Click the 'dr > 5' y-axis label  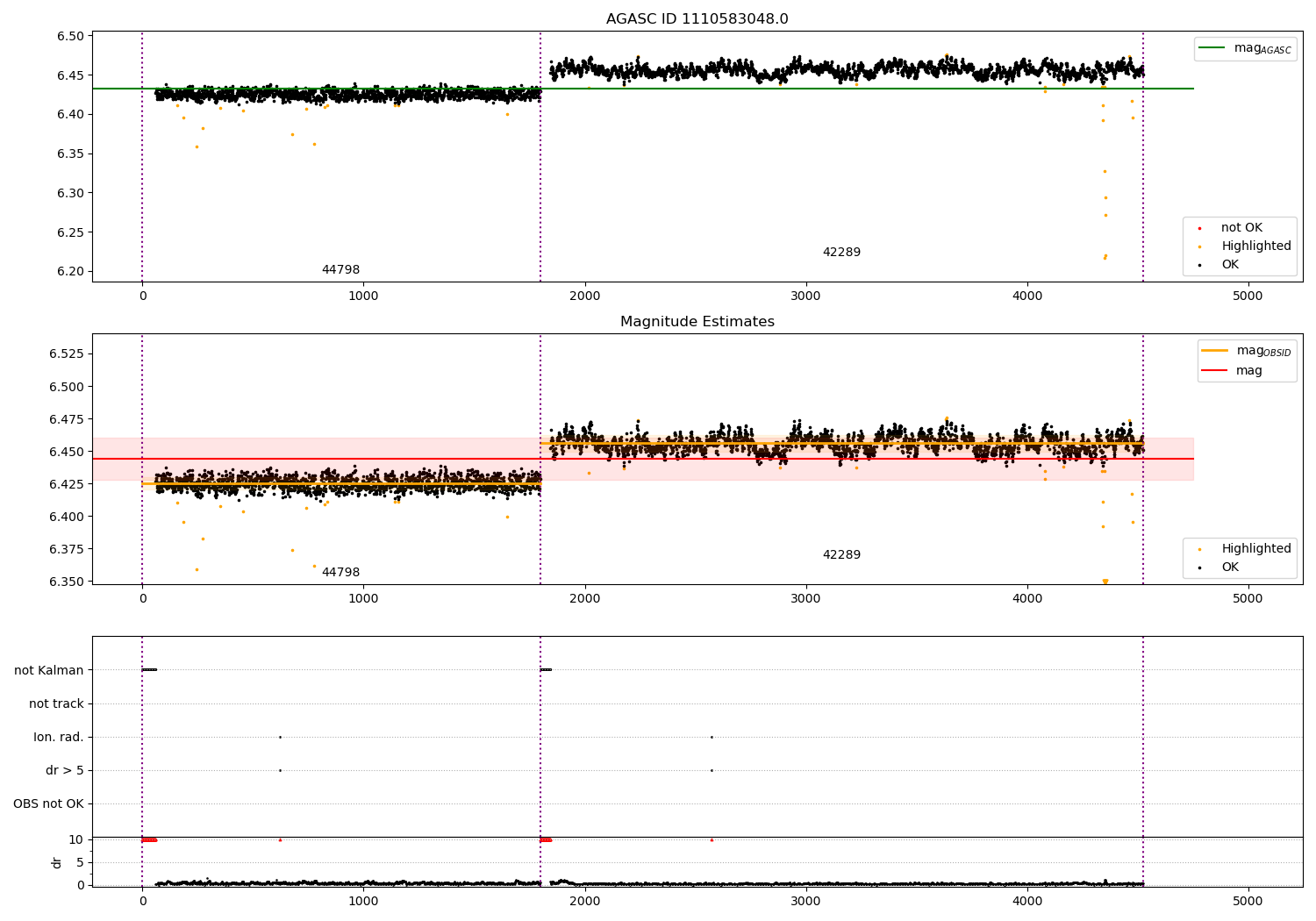click(x=65, y=770)
